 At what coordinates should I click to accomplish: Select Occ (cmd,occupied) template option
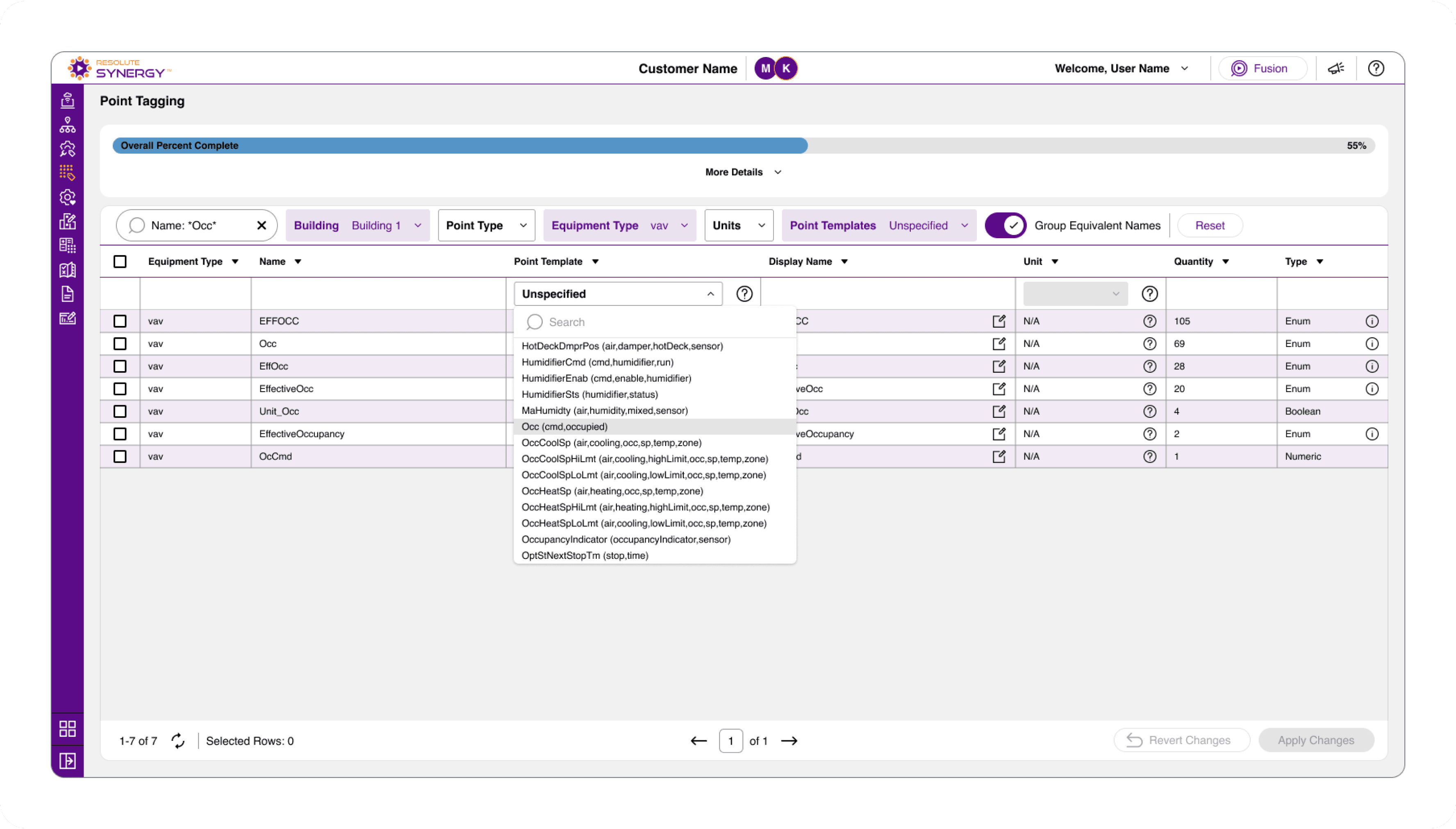click(564, 426)
